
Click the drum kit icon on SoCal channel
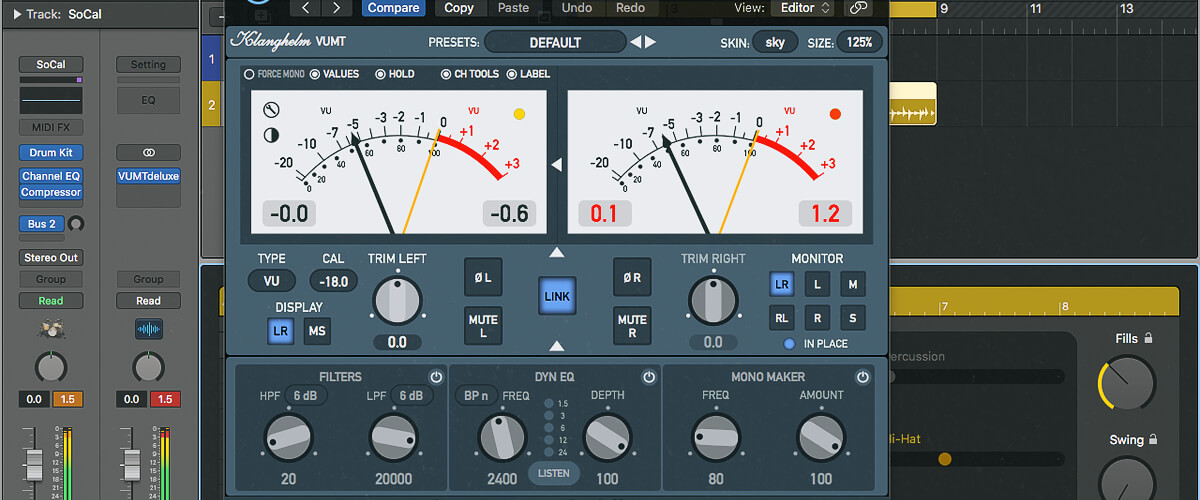pos(50,328)
